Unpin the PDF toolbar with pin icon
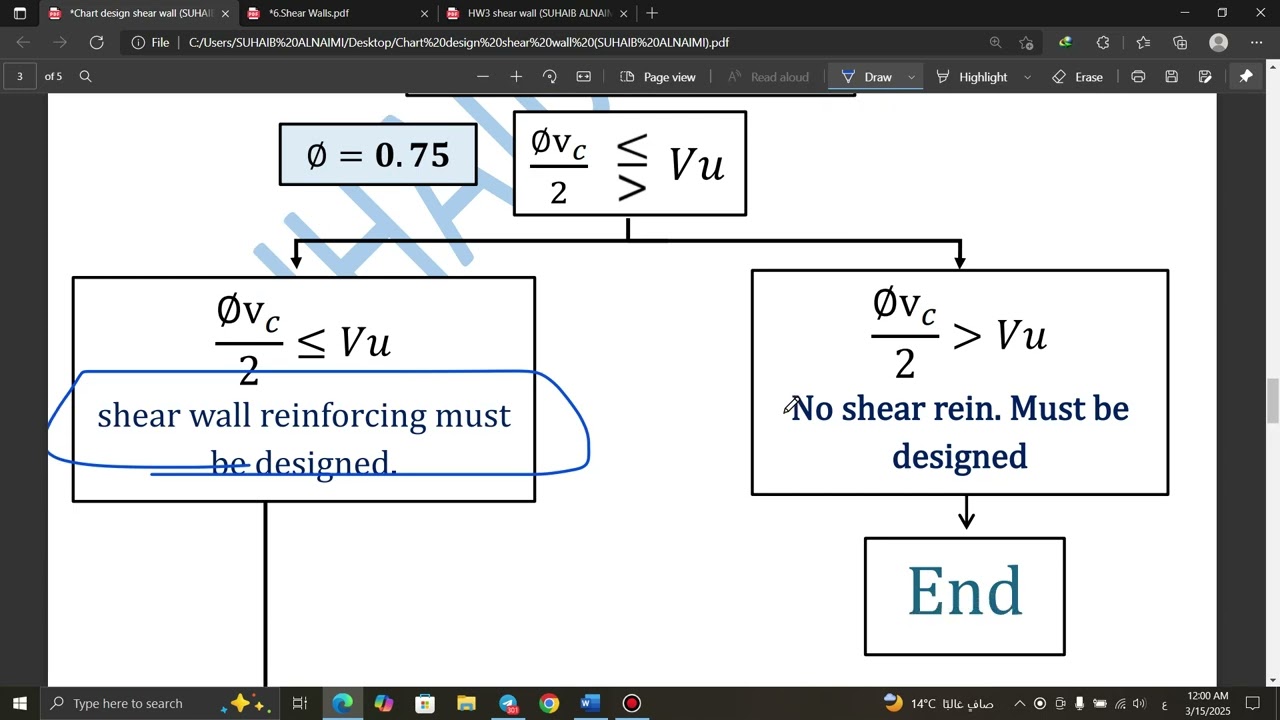The height and width of the screenshot is (720, 1280). 1246,76
